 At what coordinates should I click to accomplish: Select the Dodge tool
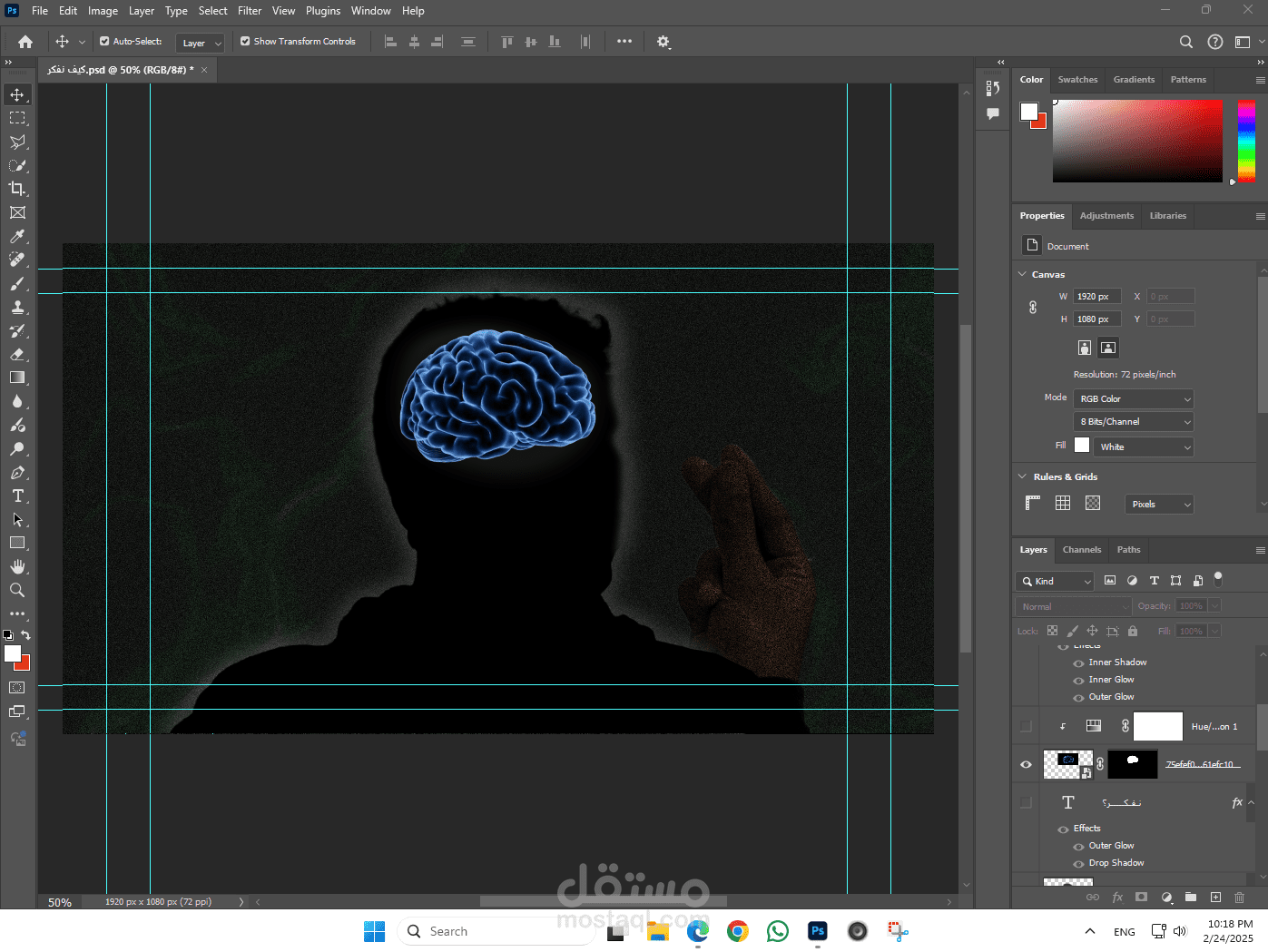[x=17, y=448]
